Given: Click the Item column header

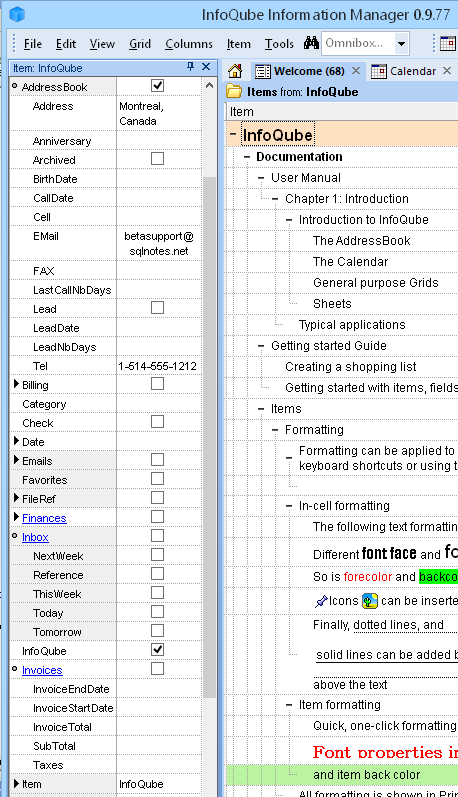Looking at the screenshot, I should pyautogui.click(x=341, y=112).
